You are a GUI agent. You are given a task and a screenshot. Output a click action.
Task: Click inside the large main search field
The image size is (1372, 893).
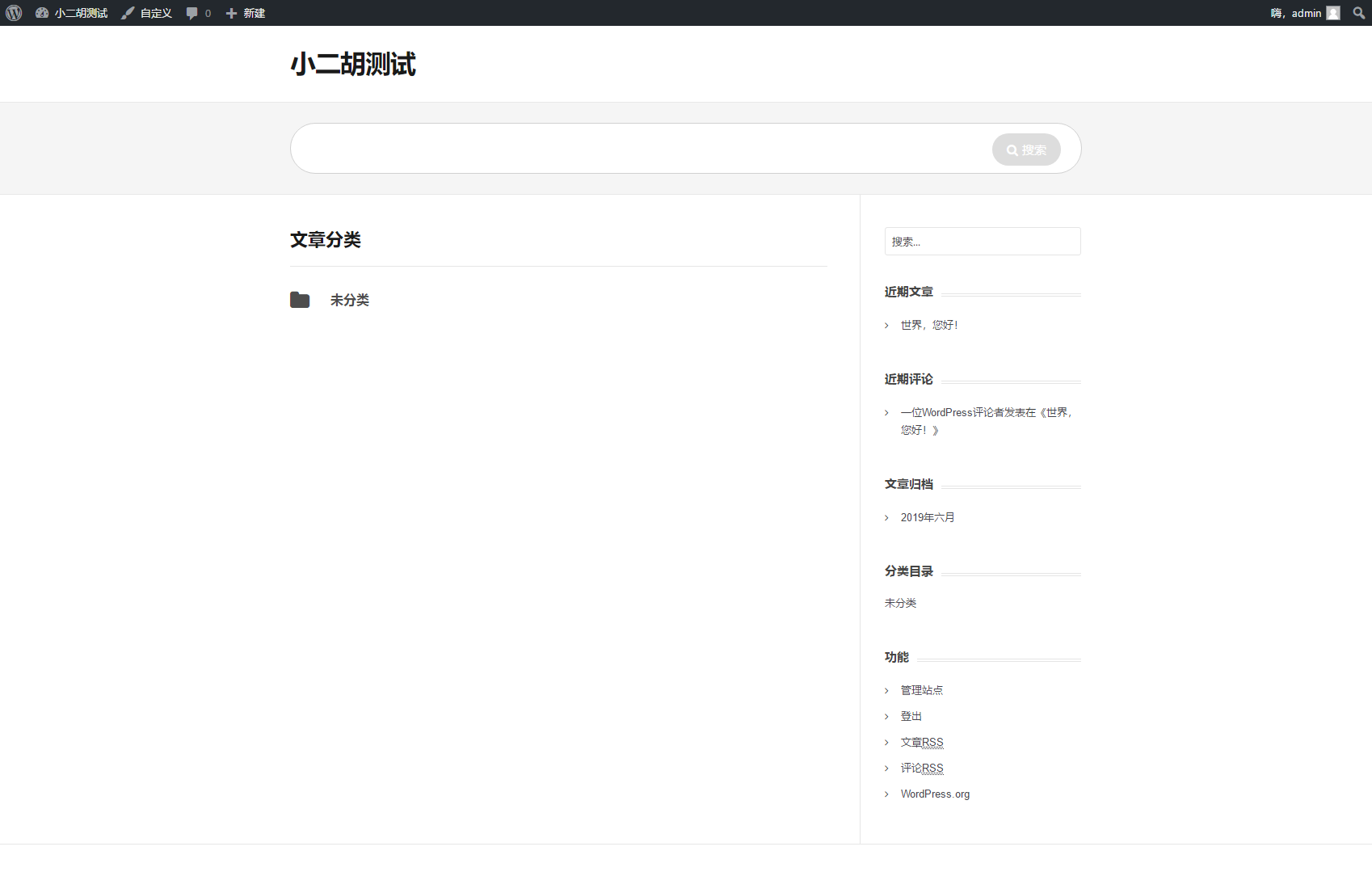point(638,149)
